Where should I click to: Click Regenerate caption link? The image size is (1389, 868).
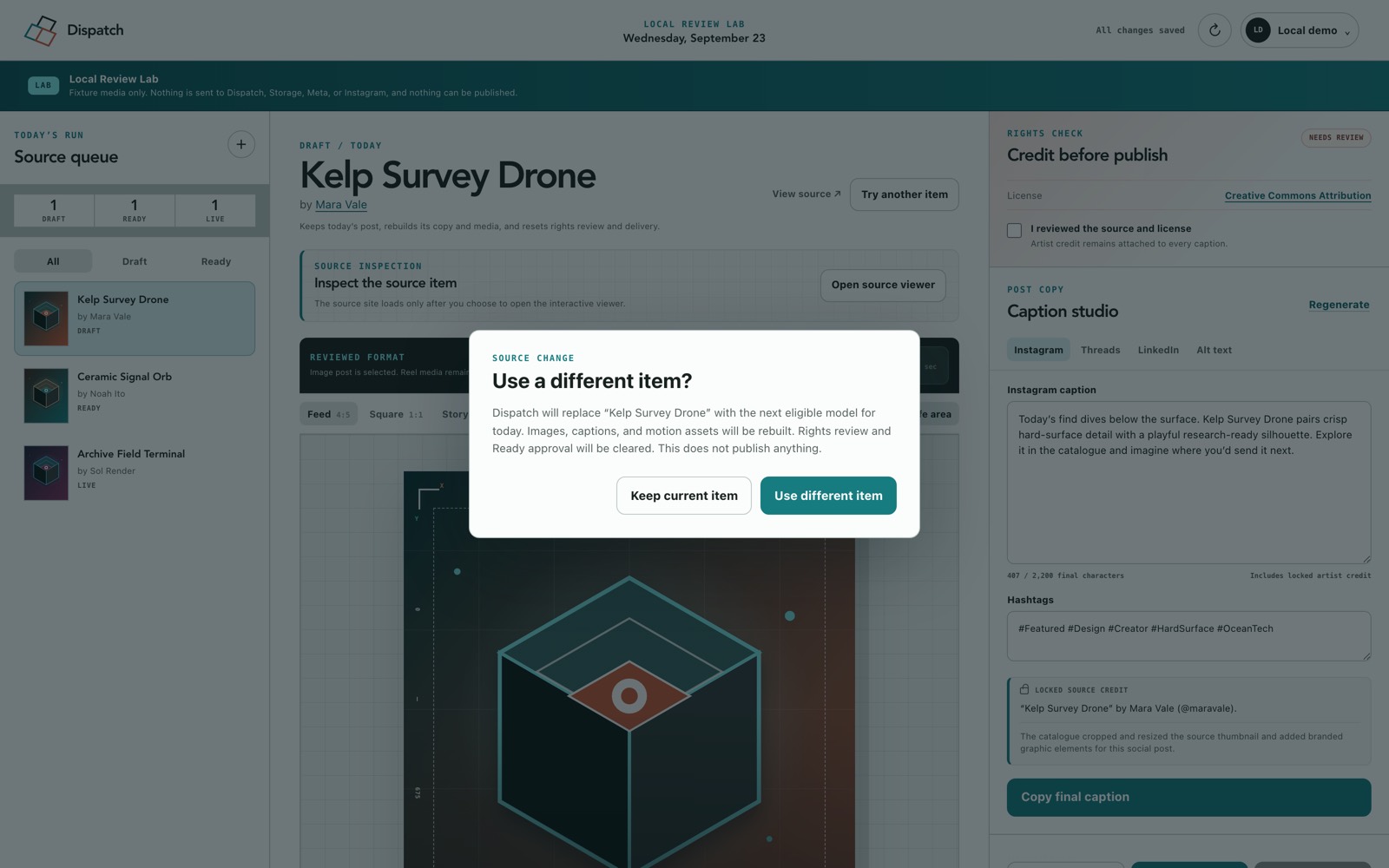tap(1339, 305)
